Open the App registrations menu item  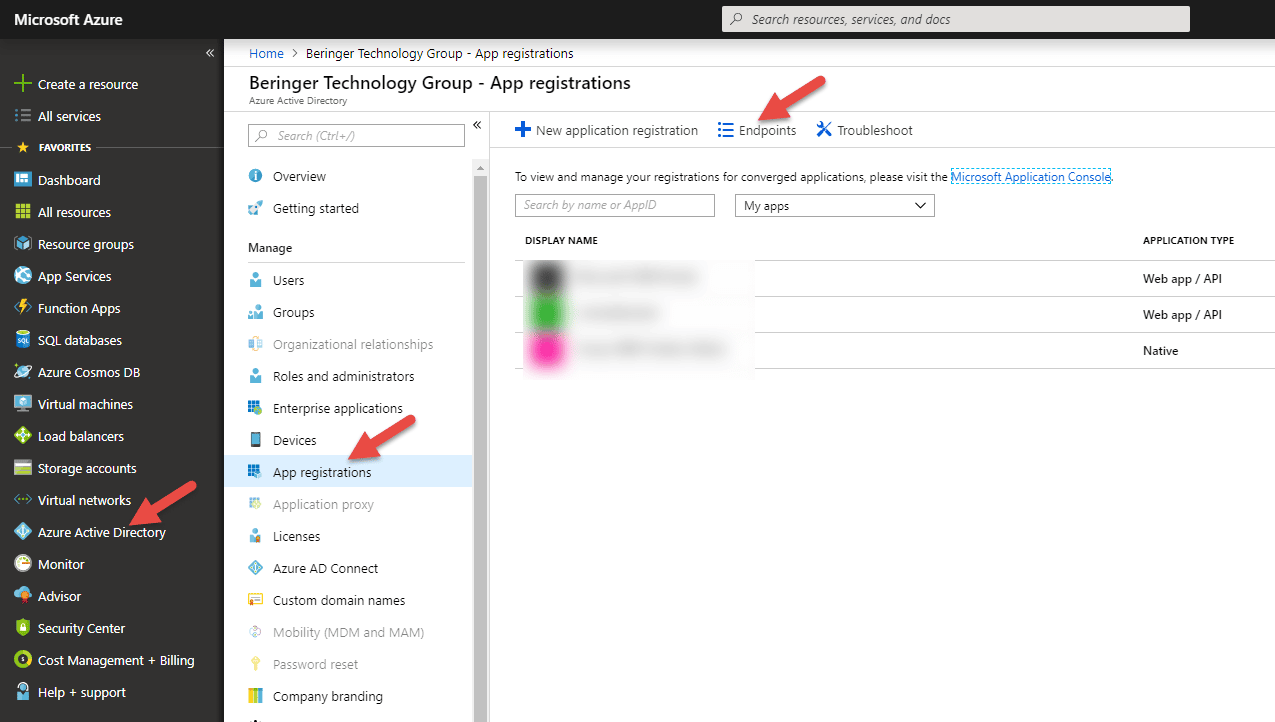[x=348, y=472]
